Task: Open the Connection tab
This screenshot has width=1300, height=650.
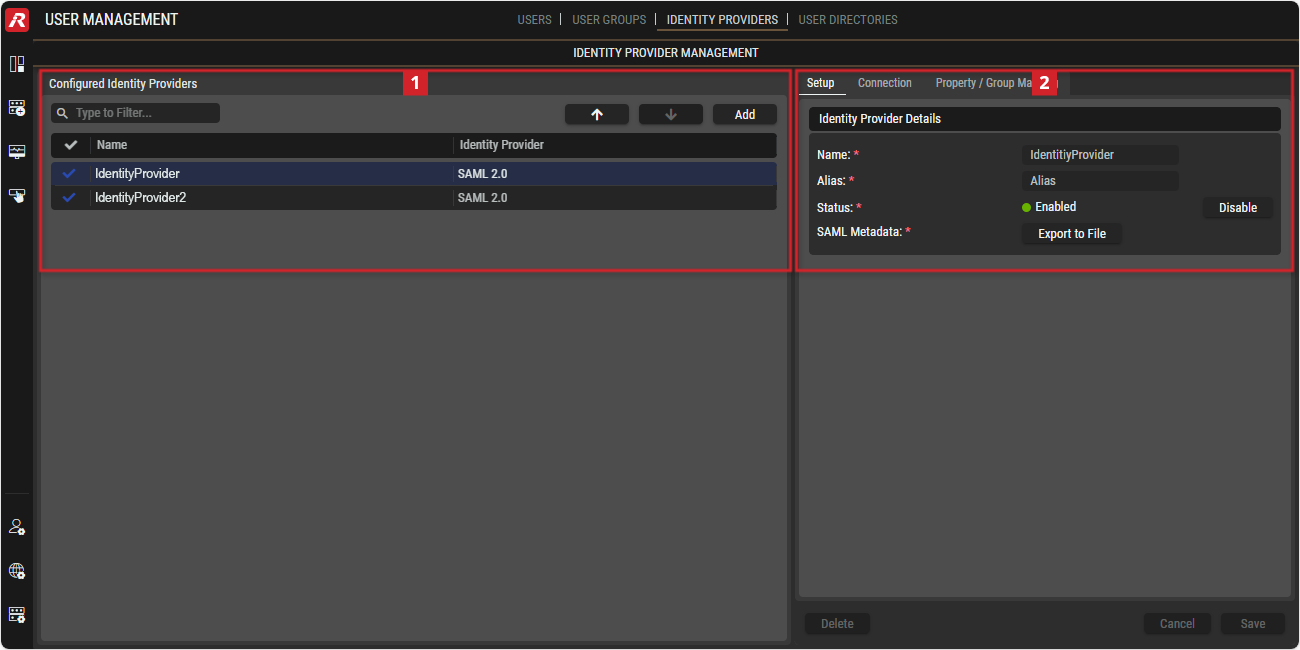Action: tap(885, 83)
